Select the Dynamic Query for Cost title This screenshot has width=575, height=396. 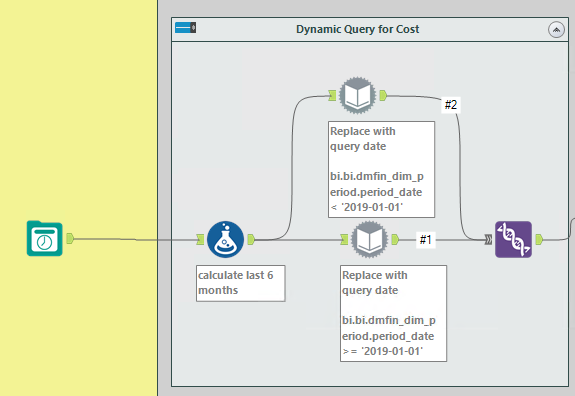358,29
